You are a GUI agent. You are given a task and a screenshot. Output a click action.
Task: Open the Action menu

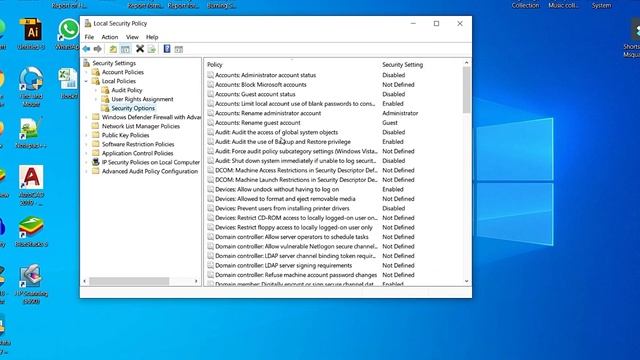pyautogui.click(x=109, y=37)
